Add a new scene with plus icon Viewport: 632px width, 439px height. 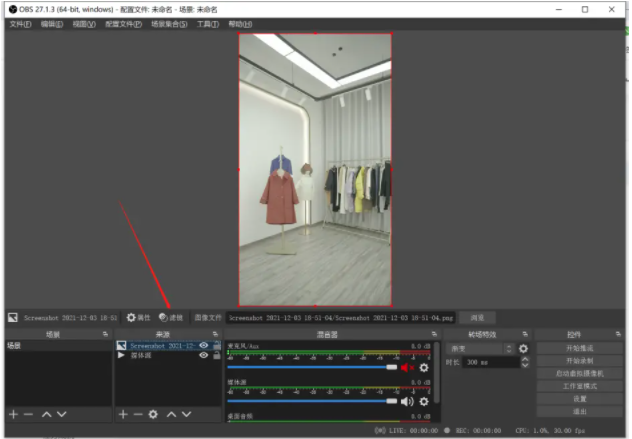coord(13,414)
